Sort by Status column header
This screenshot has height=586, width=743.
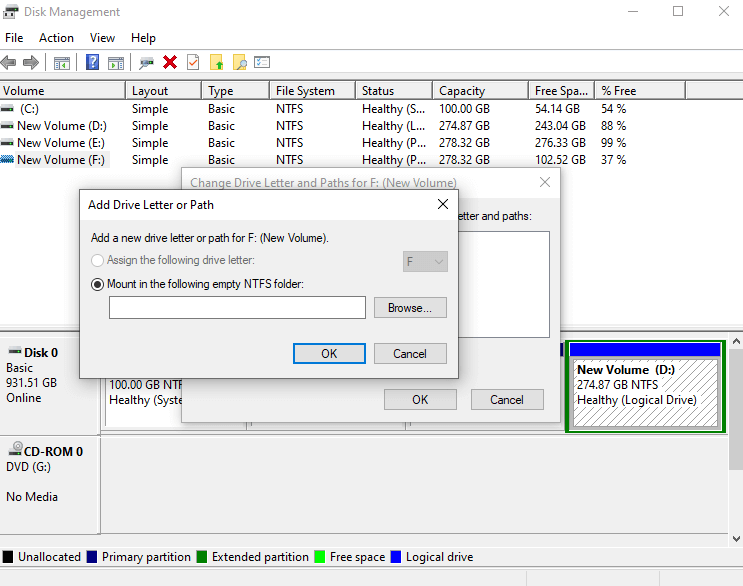coord(394,90)
